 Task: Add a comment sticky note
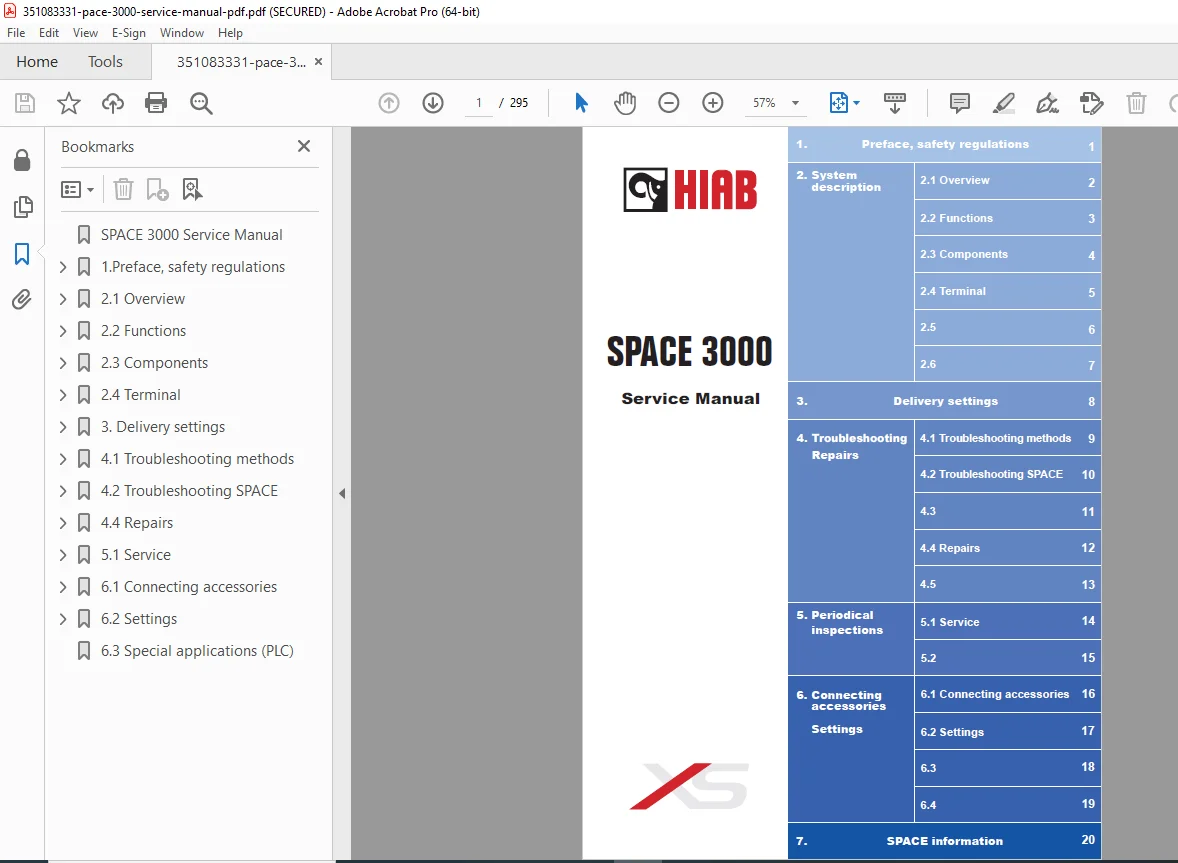[x=959, y=103]
